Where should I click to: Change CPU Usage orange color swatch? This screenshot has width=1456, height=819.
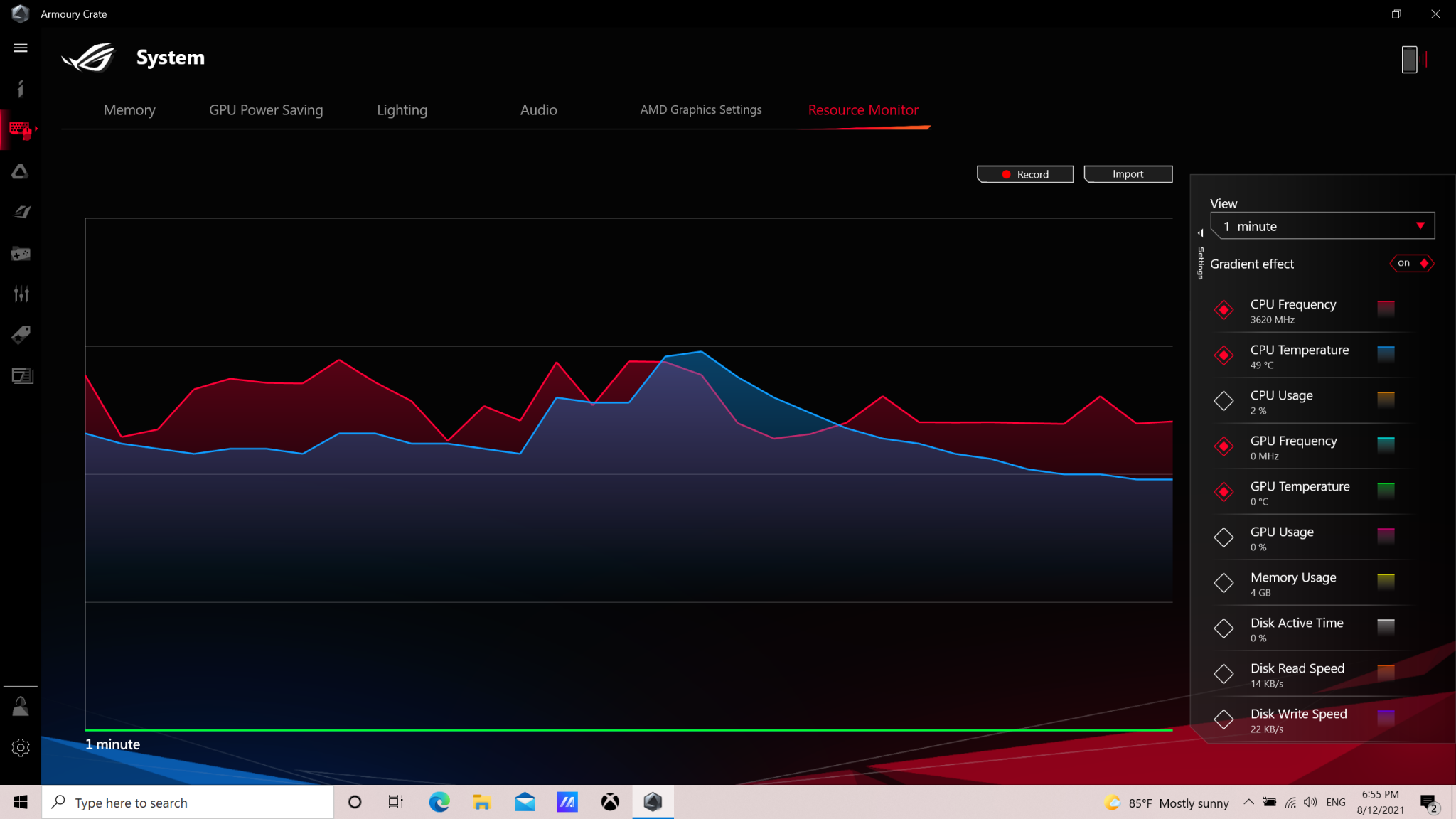tap(1386, 400)
